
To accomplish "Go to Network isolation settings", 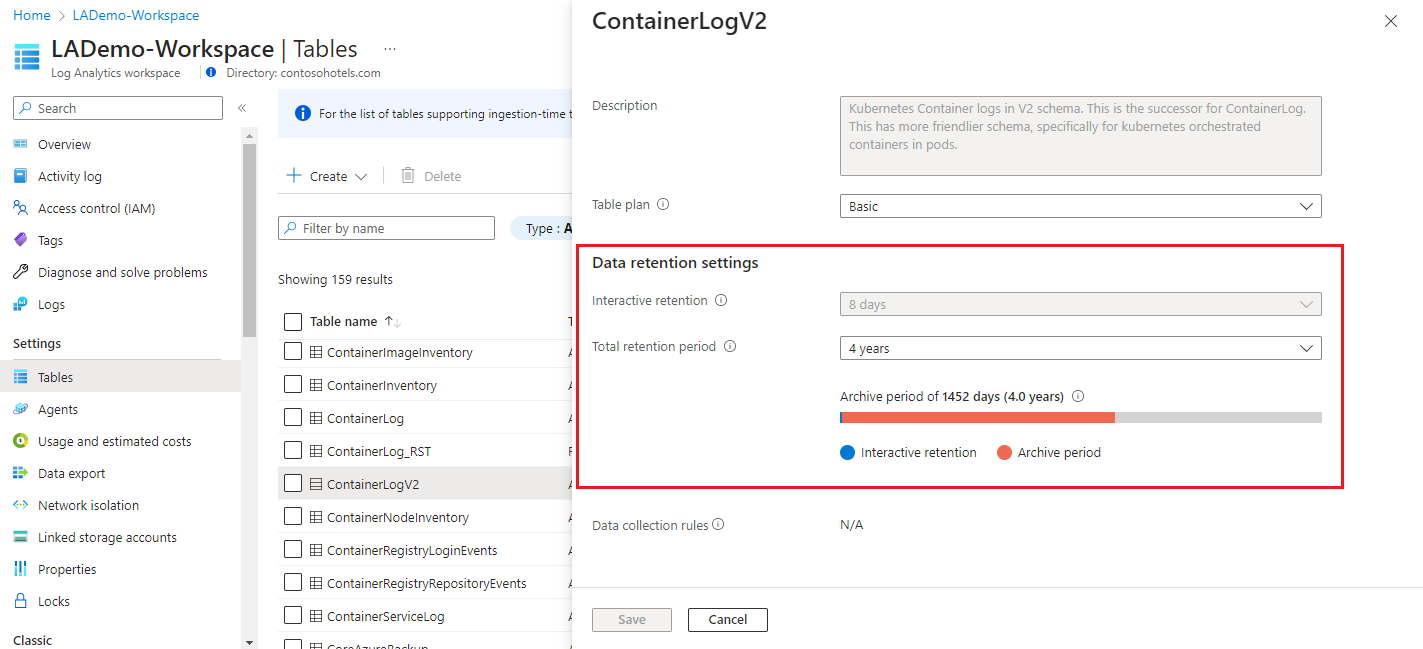I will click(88, 505).
